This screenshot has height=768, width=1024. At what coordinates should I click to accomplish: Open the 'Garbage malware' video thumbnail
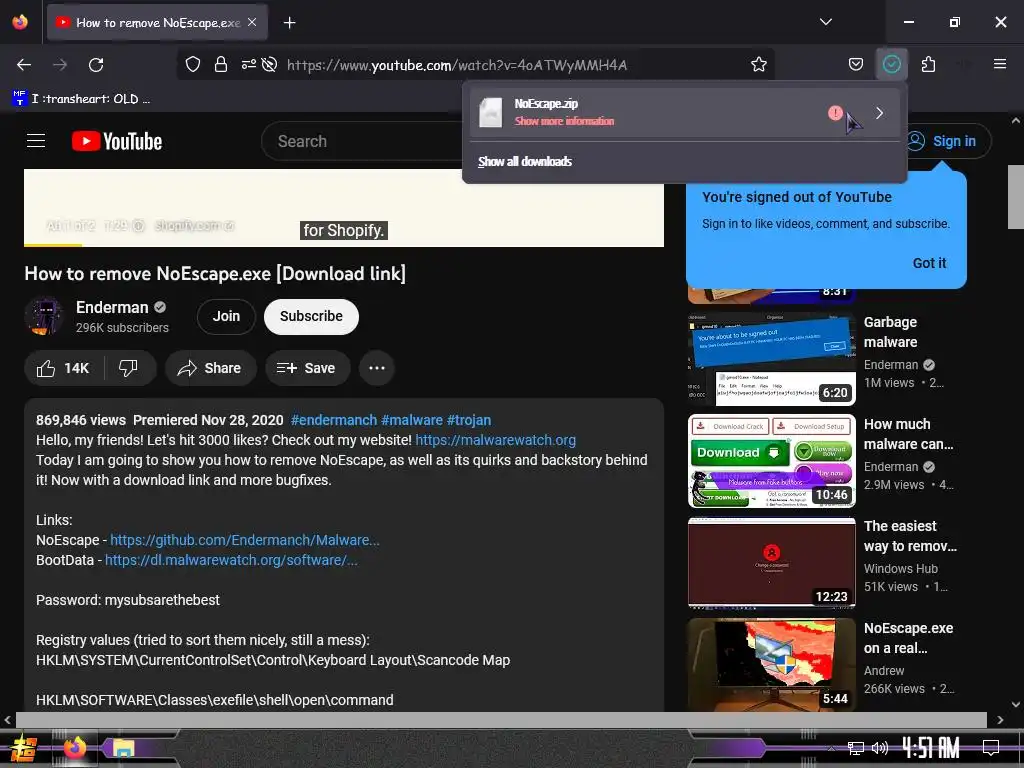pos(771,359)
